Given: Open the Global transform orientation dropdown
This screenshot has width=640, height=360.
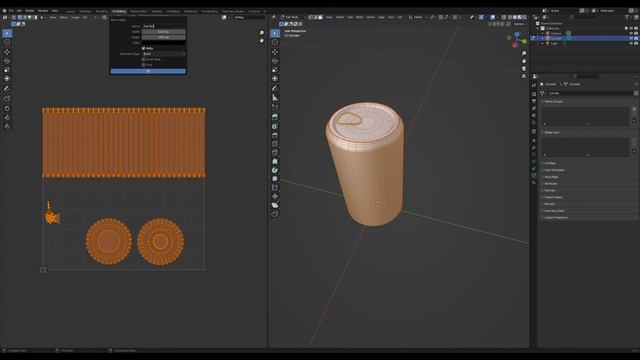Looking at the screenshot, I should pyautogui.click(x=417, y=17).
